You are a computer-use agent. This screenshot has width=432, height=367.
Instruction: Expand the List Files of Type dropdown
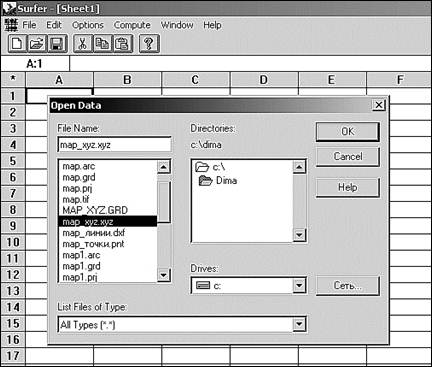[299, 324]
